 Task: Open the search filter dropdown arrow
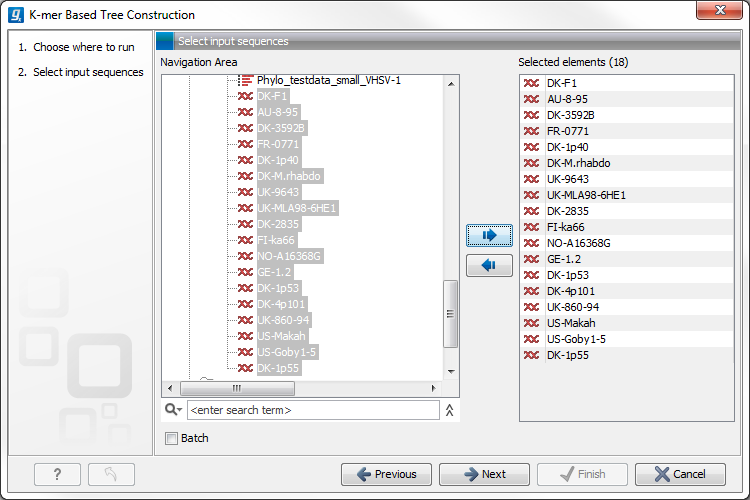[x=180, y=411]
